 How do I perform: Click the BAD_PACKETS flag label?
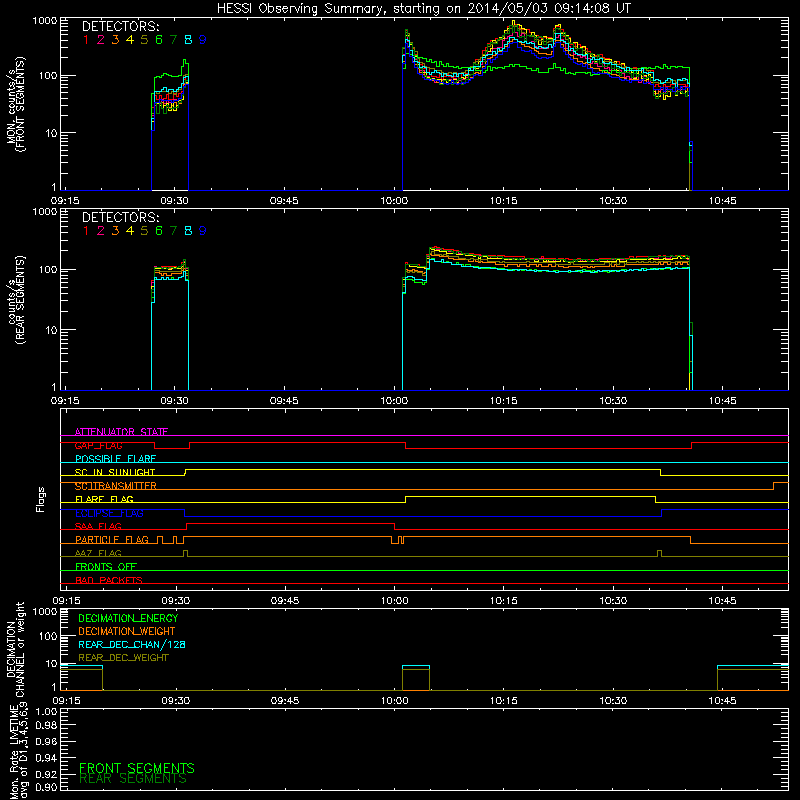(x=109, y=580)
